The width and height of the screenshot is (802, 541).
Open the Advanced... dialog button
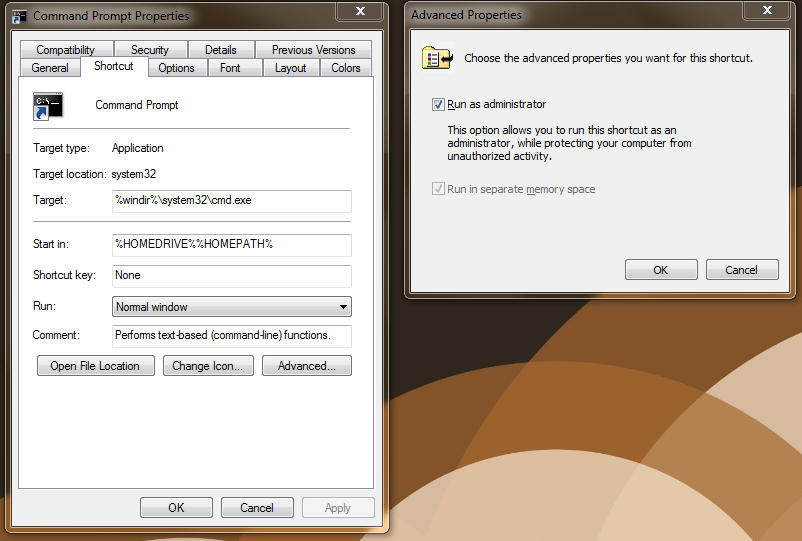pyautogui.click(x=306, y=366)
